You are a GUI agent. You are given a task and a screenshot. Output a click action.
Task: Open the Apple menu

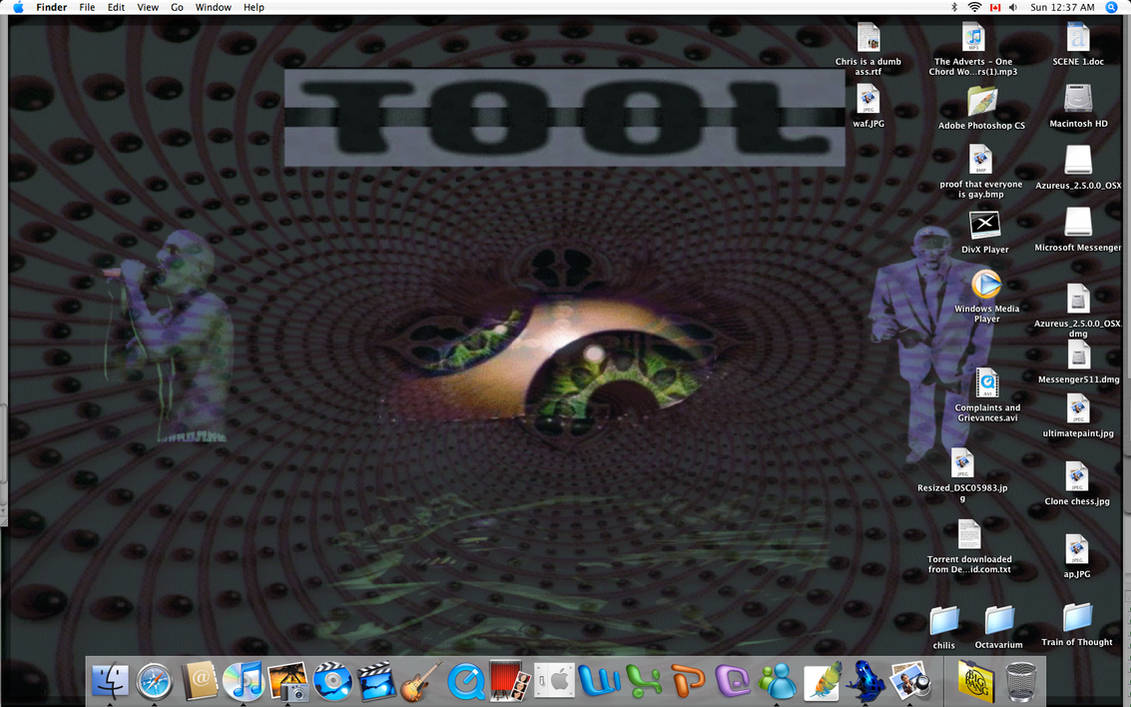[x=18, y=7]
